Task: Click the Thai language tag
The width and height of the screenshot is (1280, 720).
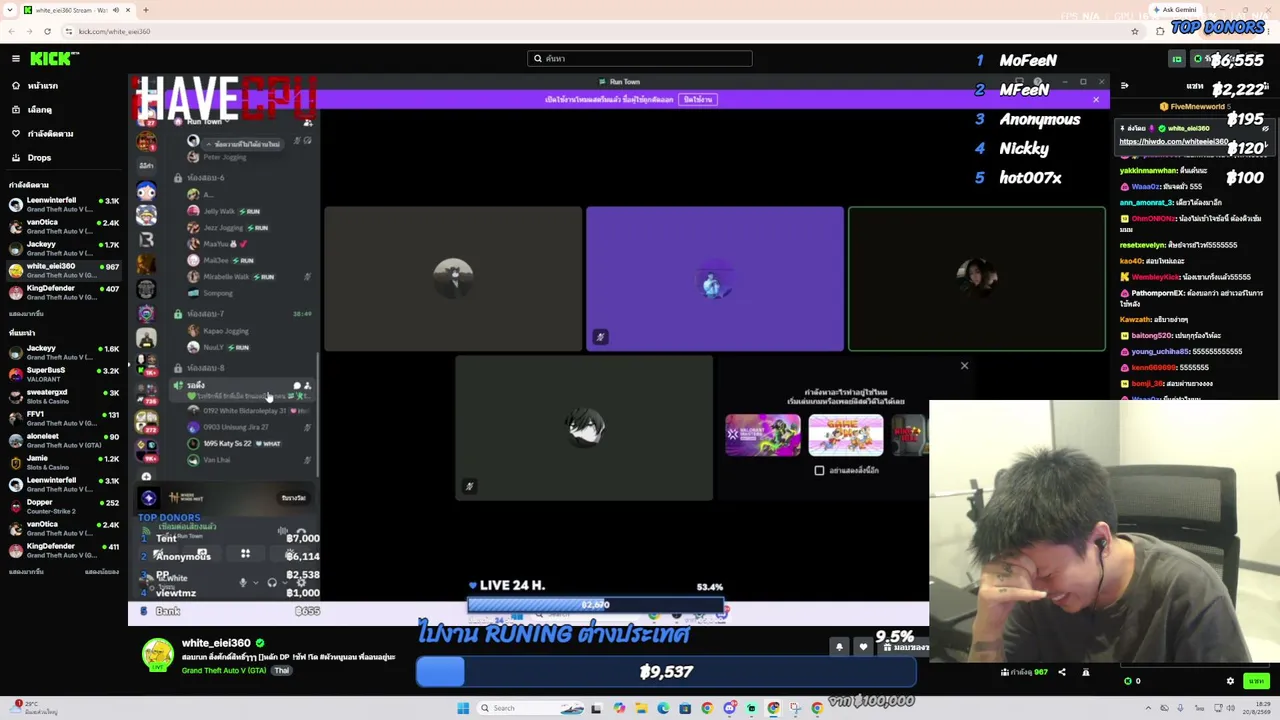Action: (x=281, y=670)
